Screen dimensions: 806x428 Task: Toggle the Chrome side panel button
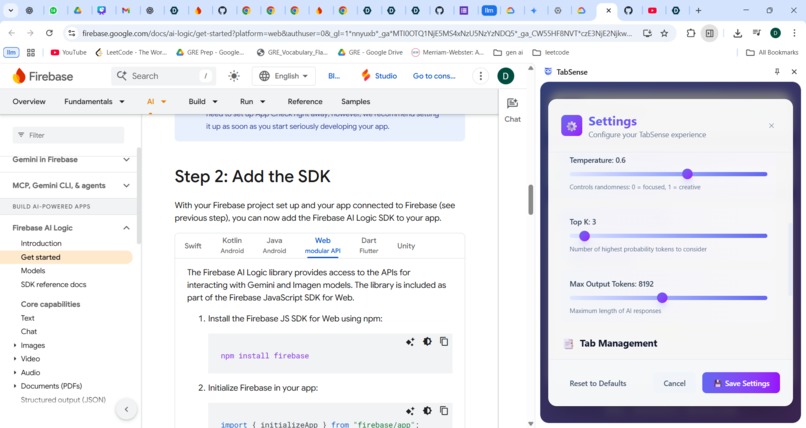[709, 33]
